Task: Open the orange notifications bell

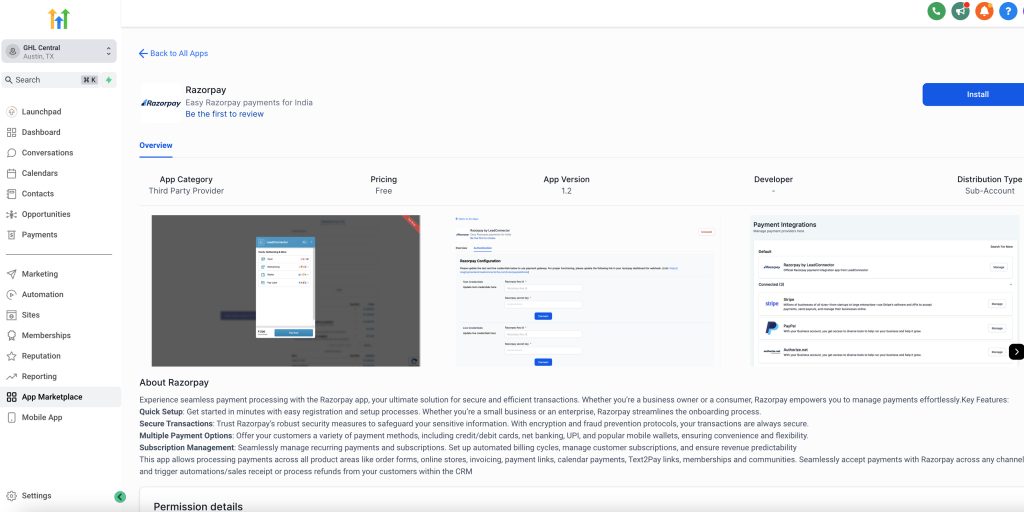Action: pyautogui.click(x=984, y=11)
